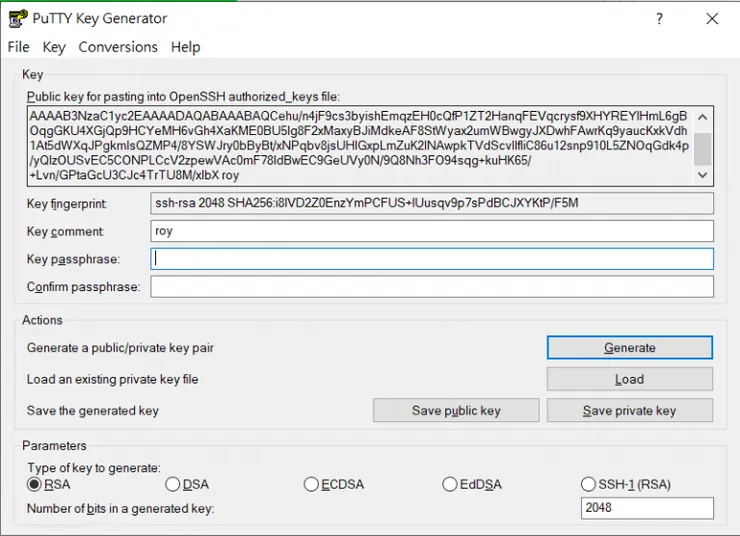Choose the EdDSA key type

click(449, 484)
